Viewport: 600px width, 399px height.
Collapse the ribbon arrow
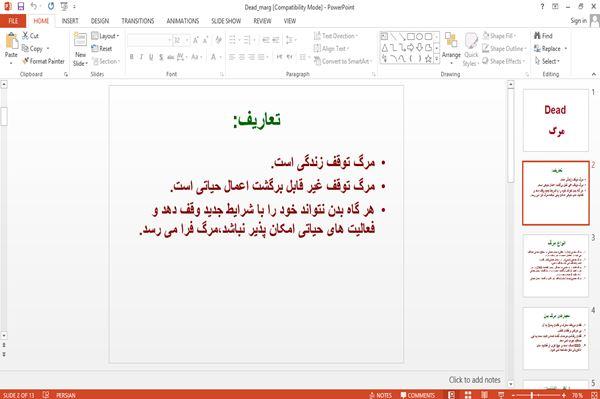pyautogui.click(x=593, y=74)
